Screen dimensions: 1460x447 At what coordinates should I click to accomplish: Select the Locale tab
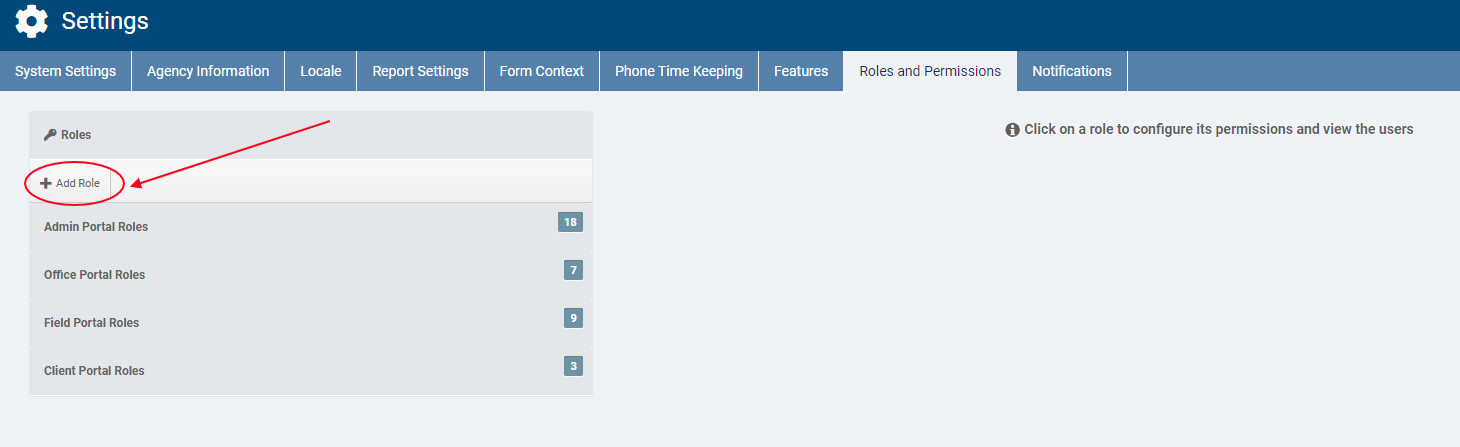(x=321, y=71)
